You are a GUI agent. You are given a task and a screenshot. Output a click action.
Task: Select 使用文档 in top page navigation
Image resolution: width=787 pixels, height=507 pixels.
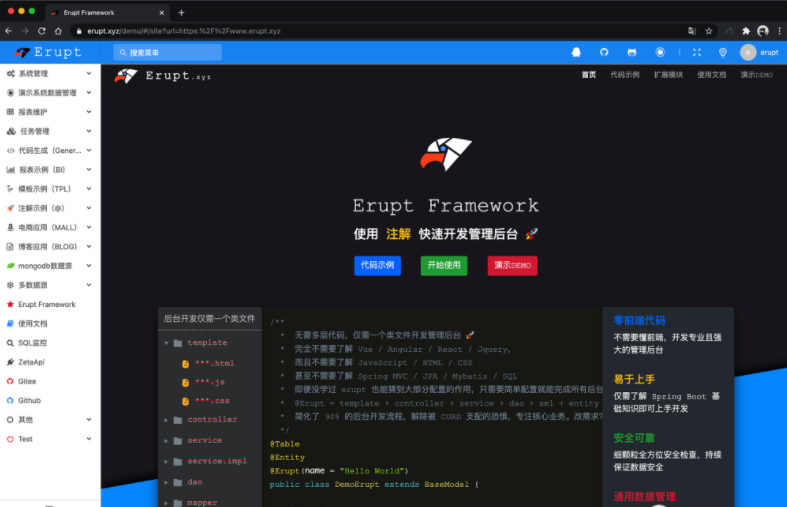[712, 75]
